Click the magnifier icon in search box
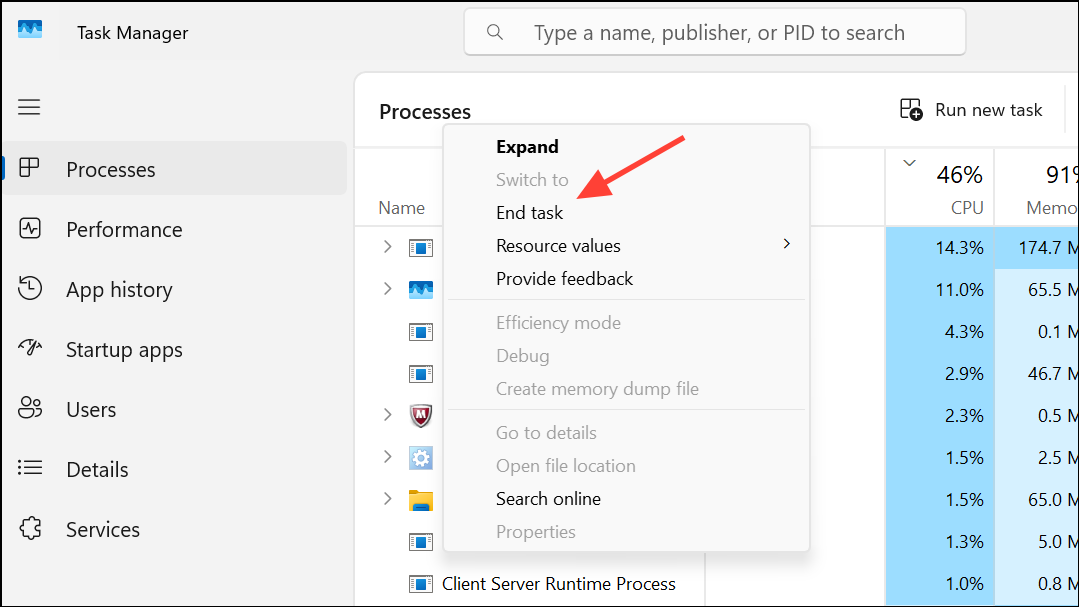 pos(494,32)
